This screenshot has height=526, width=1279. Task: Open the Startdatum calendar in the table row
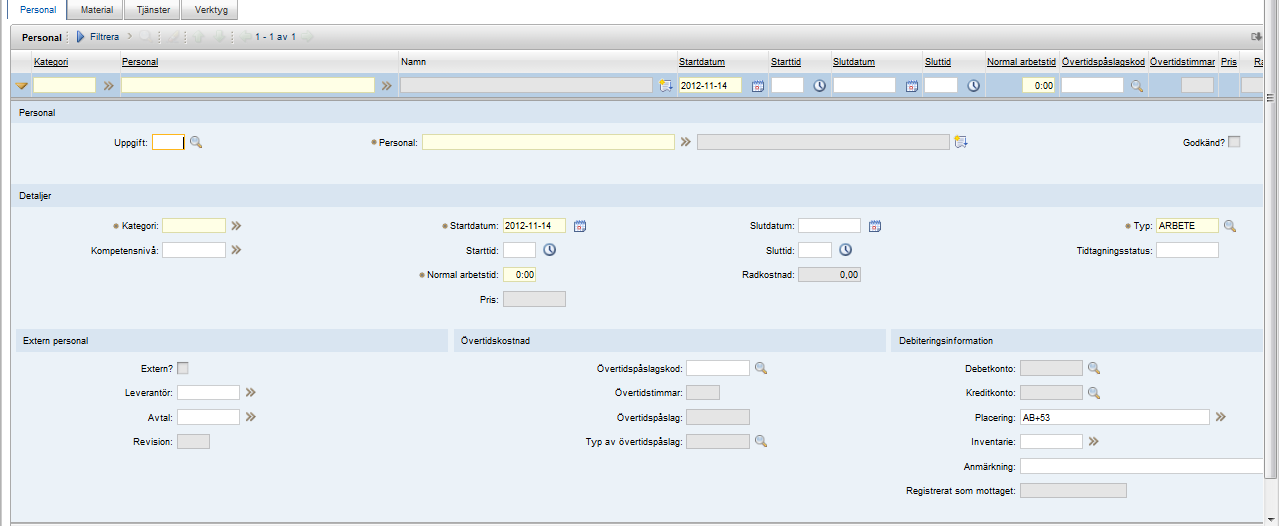tap(757, 86)
